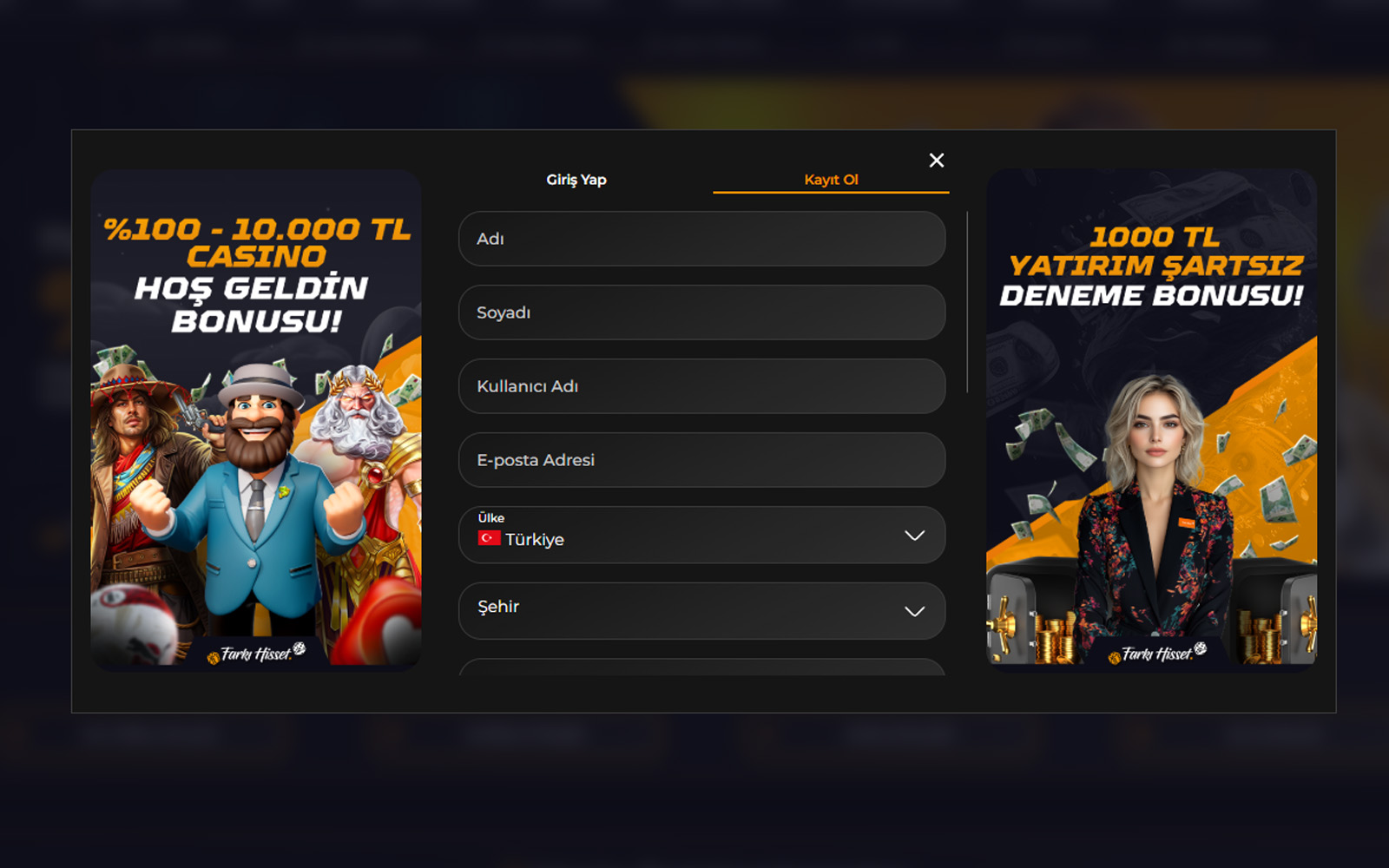Click Farkı Hisset logo on deneme bonus banner

1157,654
